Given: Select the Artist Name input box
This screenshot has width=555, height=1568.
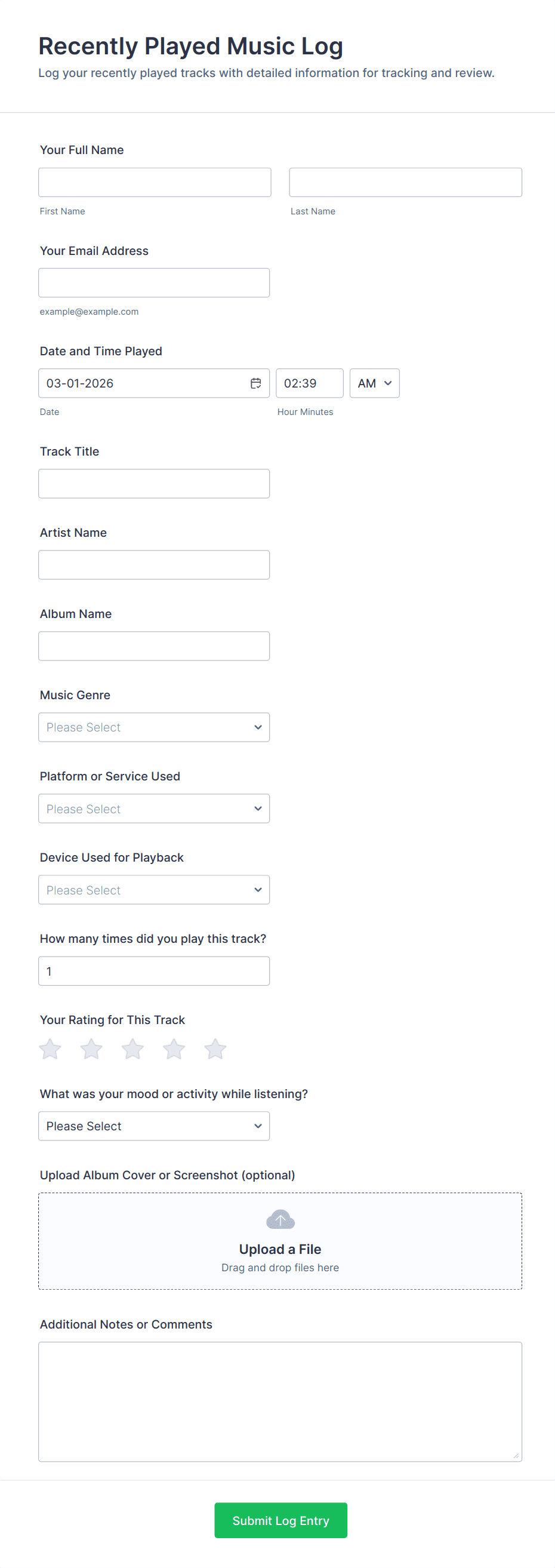Looking at the screenshot, I should coord(154,565).
